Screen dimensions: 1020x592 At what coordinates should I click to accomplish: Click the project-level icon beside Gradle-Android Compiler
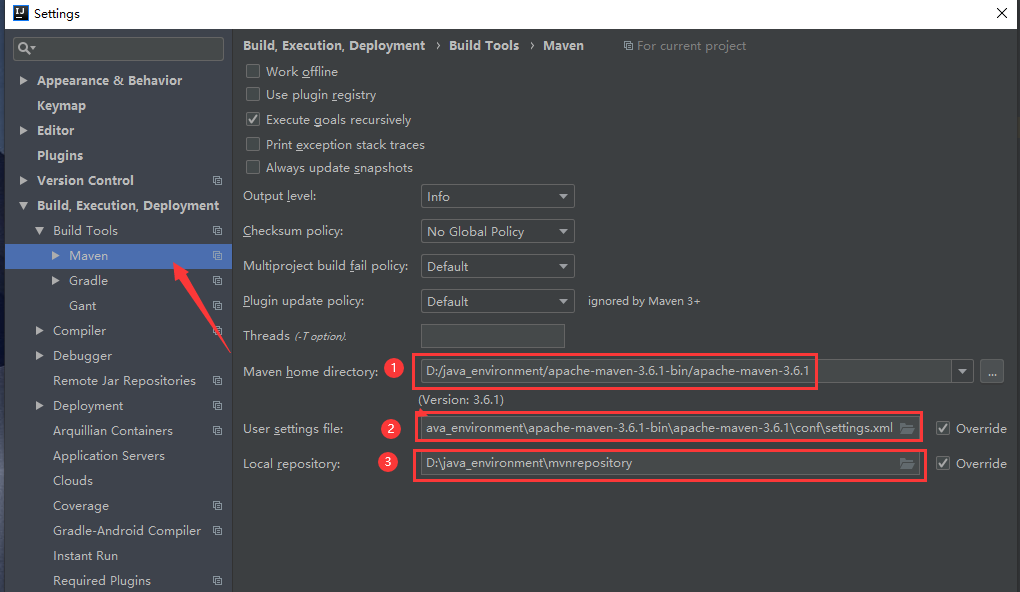click(217, 531)
